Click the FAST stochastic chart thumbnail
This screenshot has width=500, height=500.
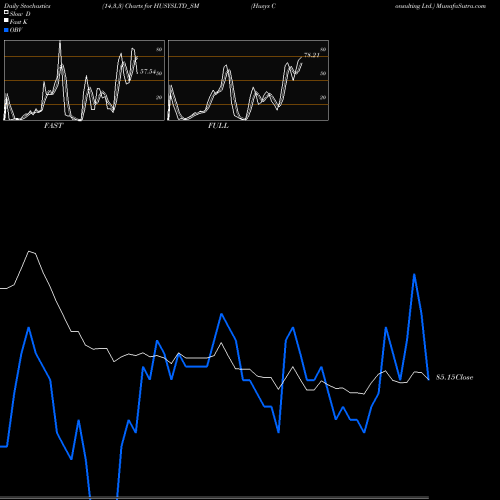coord(84,80)
